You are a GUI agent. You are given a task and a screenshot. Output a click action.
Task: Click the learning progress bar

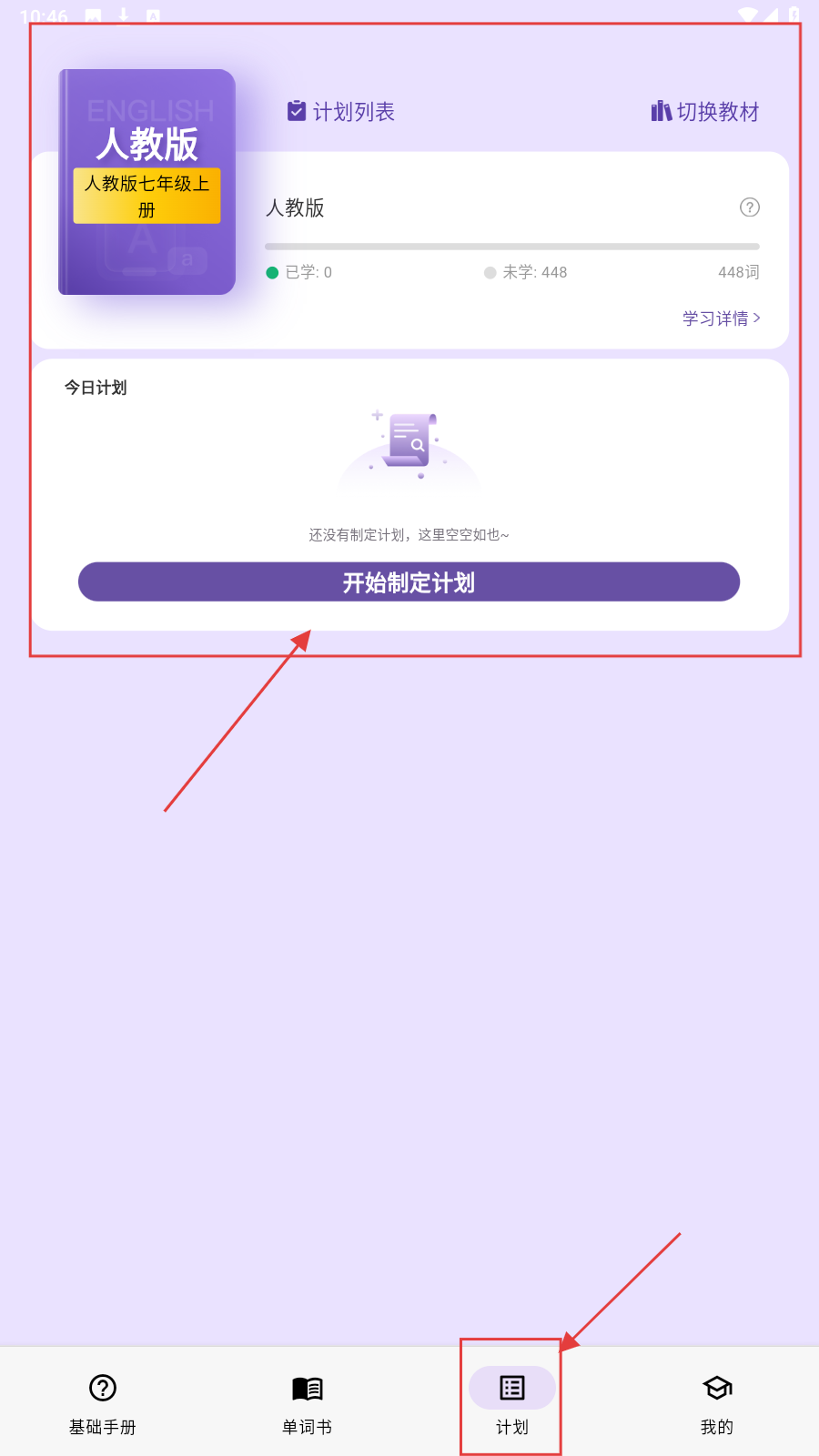[511, 247]
